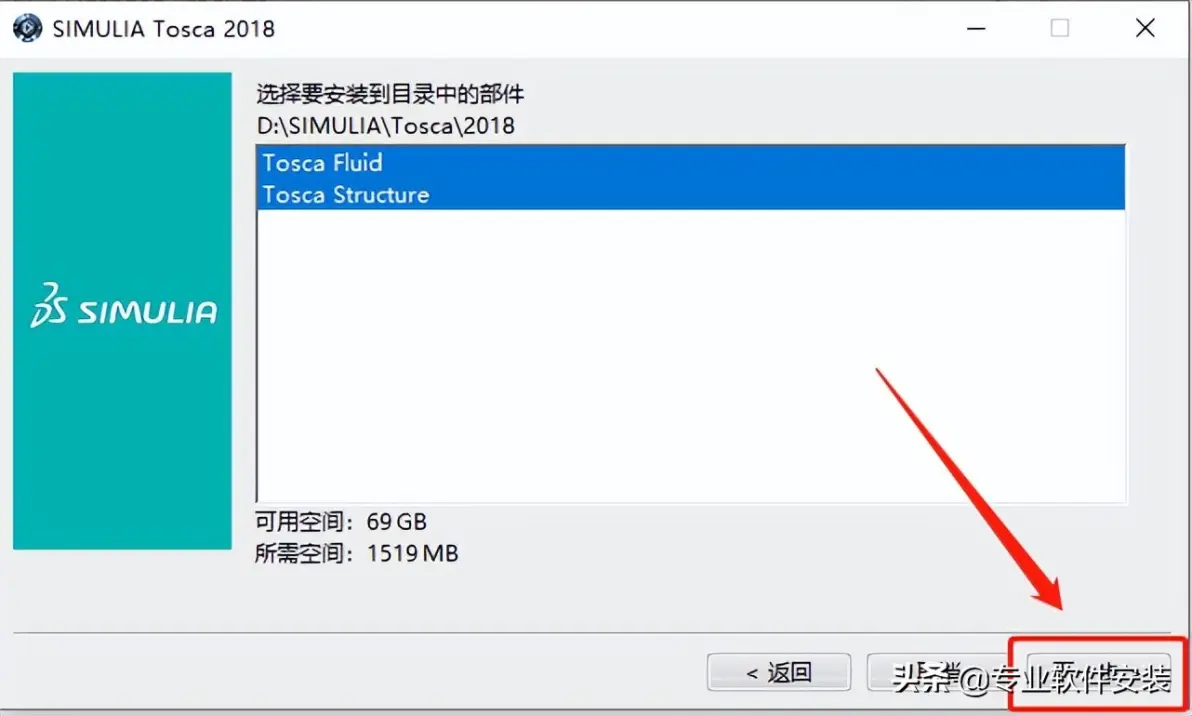Select the Tosca Fluid component
This screenshot has height=716, width=1192.
pos(690,162)
